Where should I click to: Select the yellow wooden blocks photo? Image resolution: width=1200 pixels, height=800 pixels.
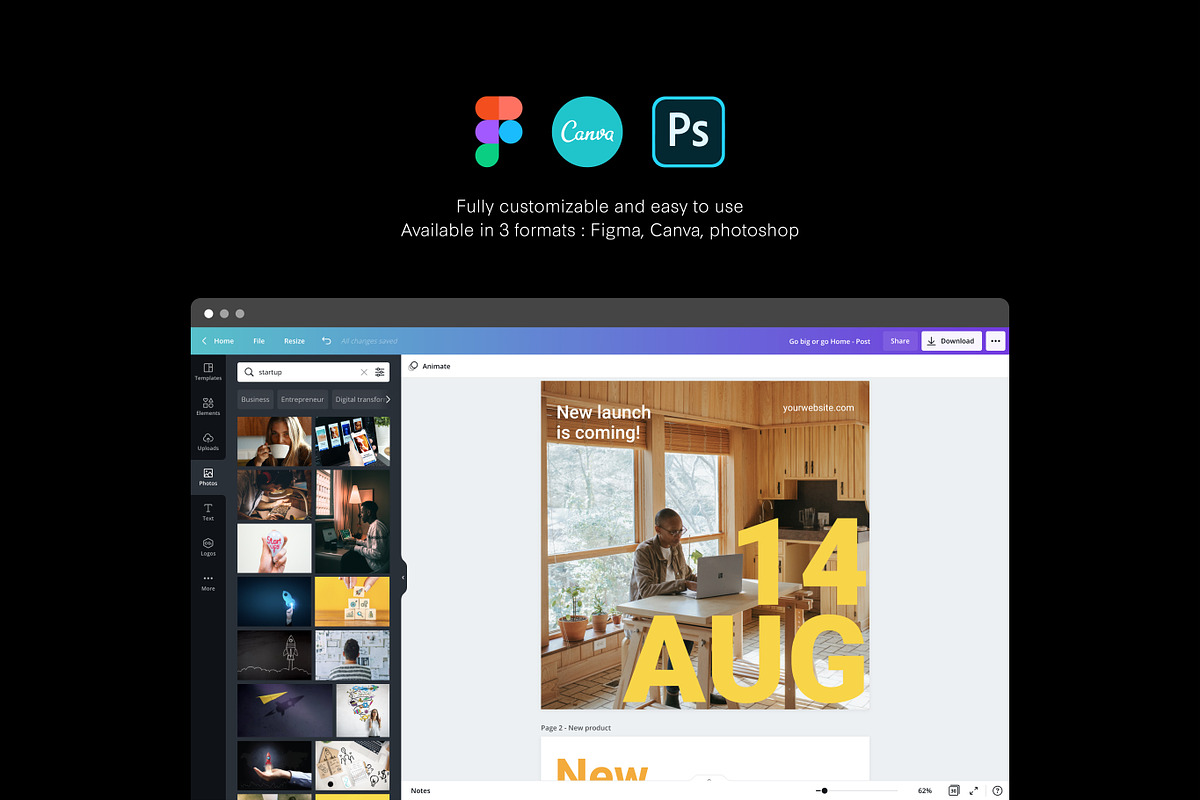(x=352, y=602)
